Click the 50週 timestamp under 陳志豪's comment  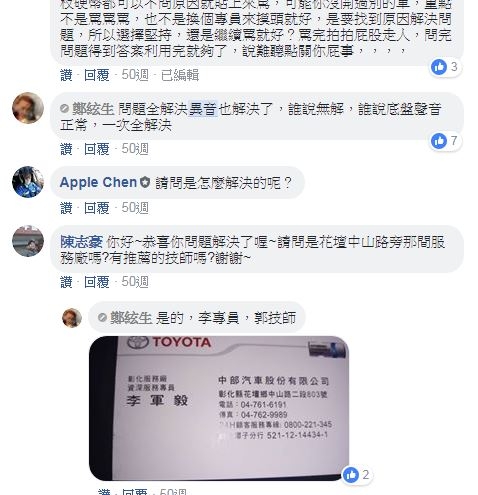click(x=135, y=282)
